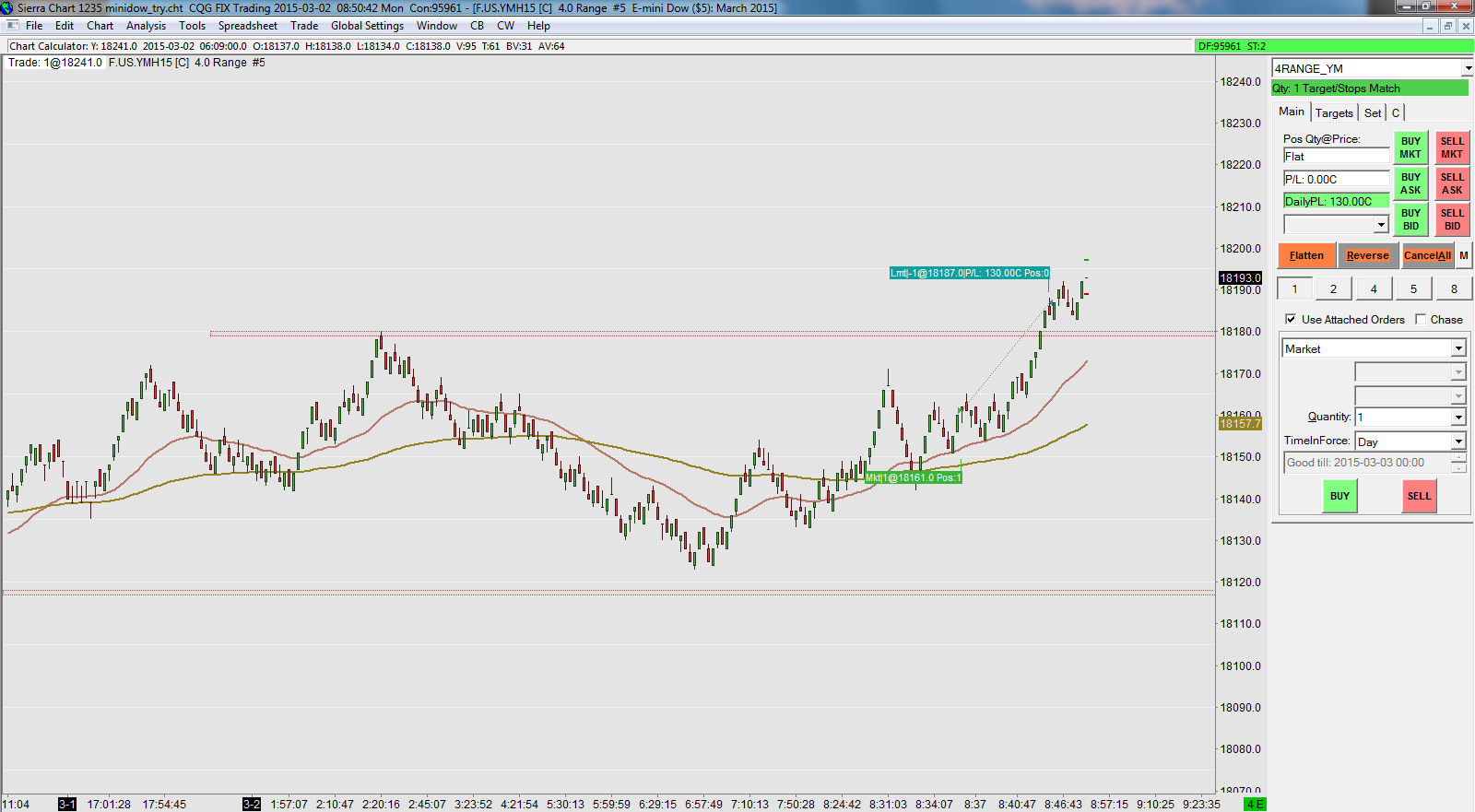Screen dimensions: 1475x812
Task: Click the Lmt -1@18187.0 order label on chart
Action: 969,273
